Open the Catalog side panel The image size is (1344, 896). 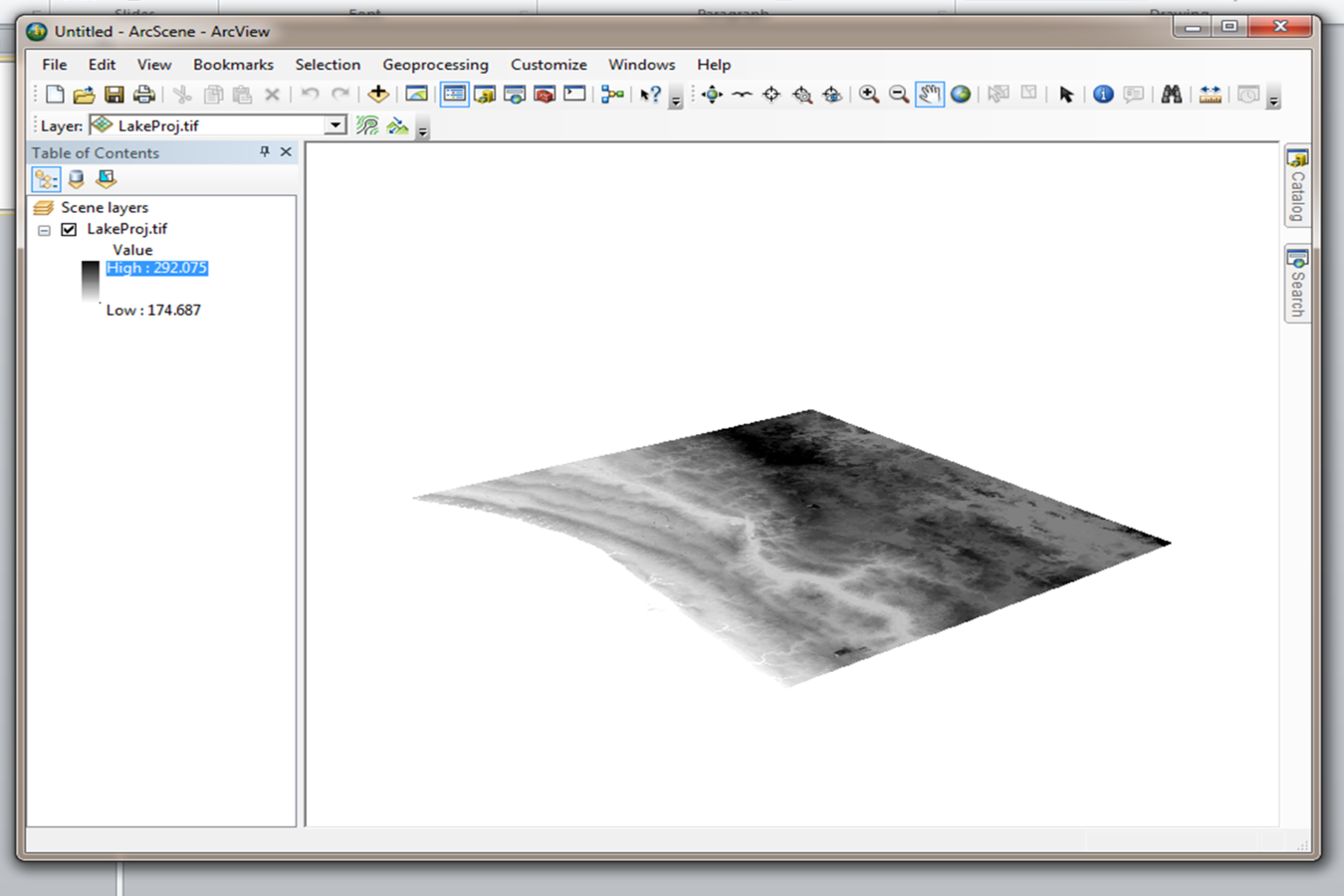click(1297, 185)
